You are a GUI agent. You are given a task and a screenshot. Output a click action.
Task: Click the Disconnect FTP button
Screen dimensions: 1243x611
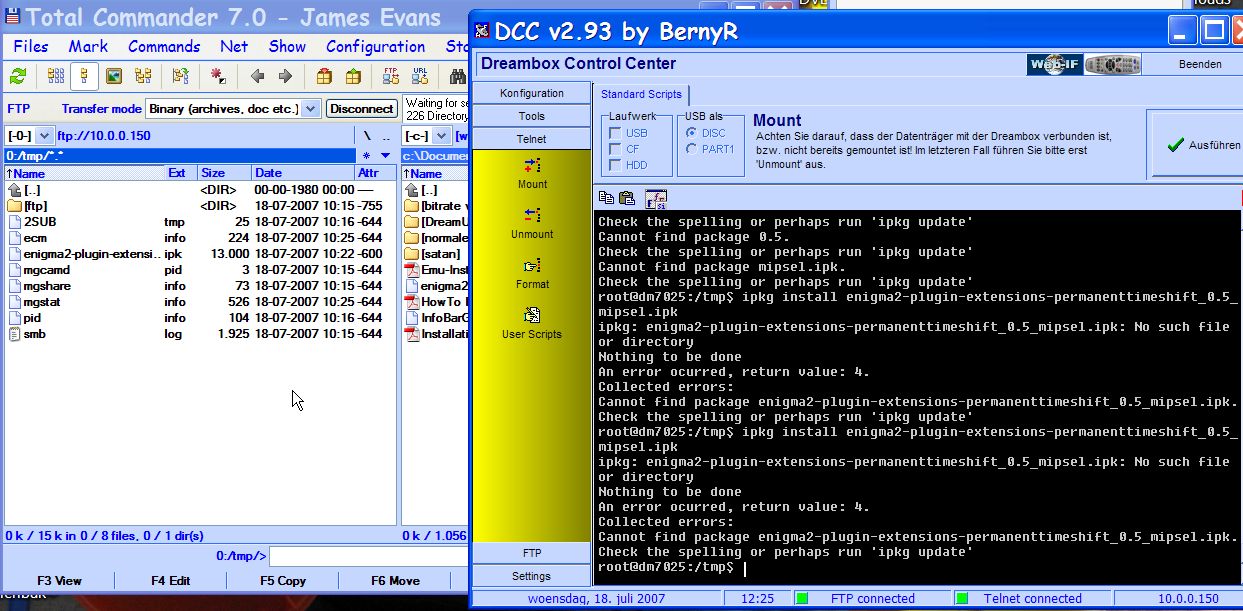click(x=361, y=108)
